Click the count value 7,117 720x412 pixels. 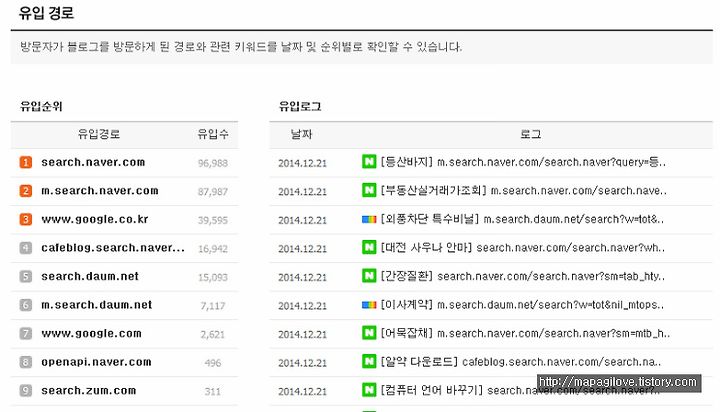point(213,306)
